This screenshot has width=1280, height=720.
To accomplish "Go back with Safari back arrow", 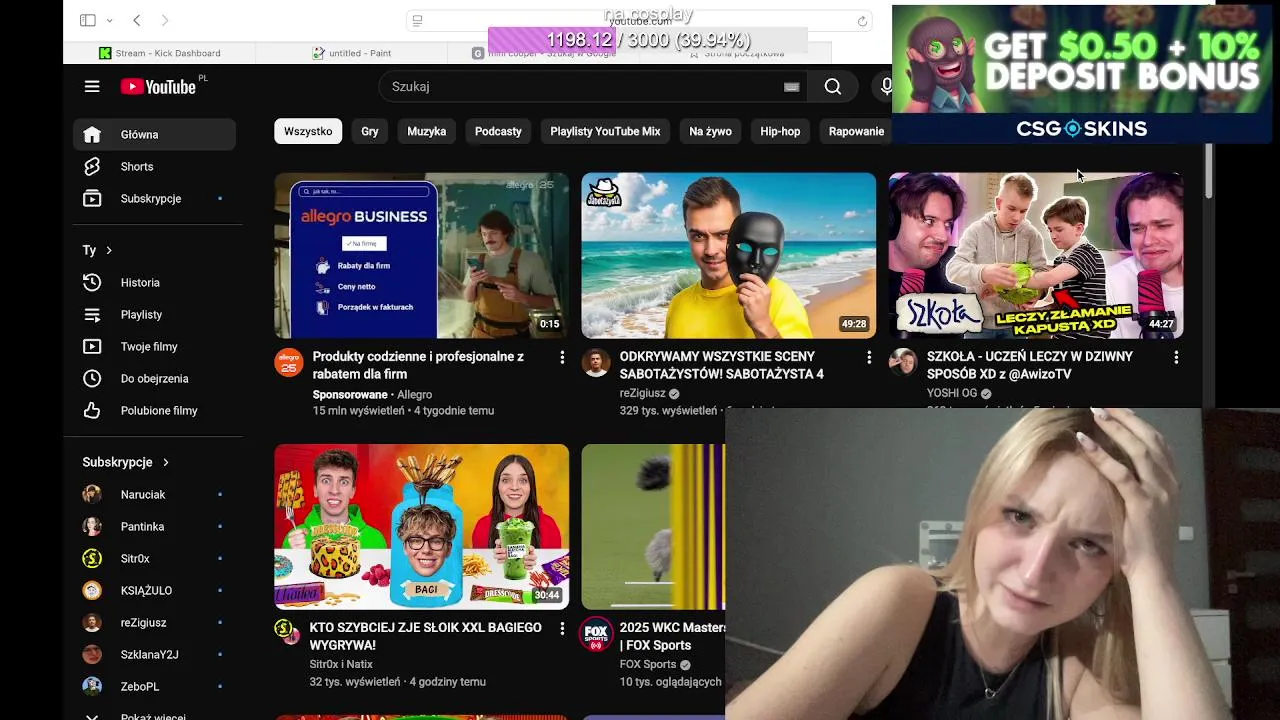I will point(137,20).
